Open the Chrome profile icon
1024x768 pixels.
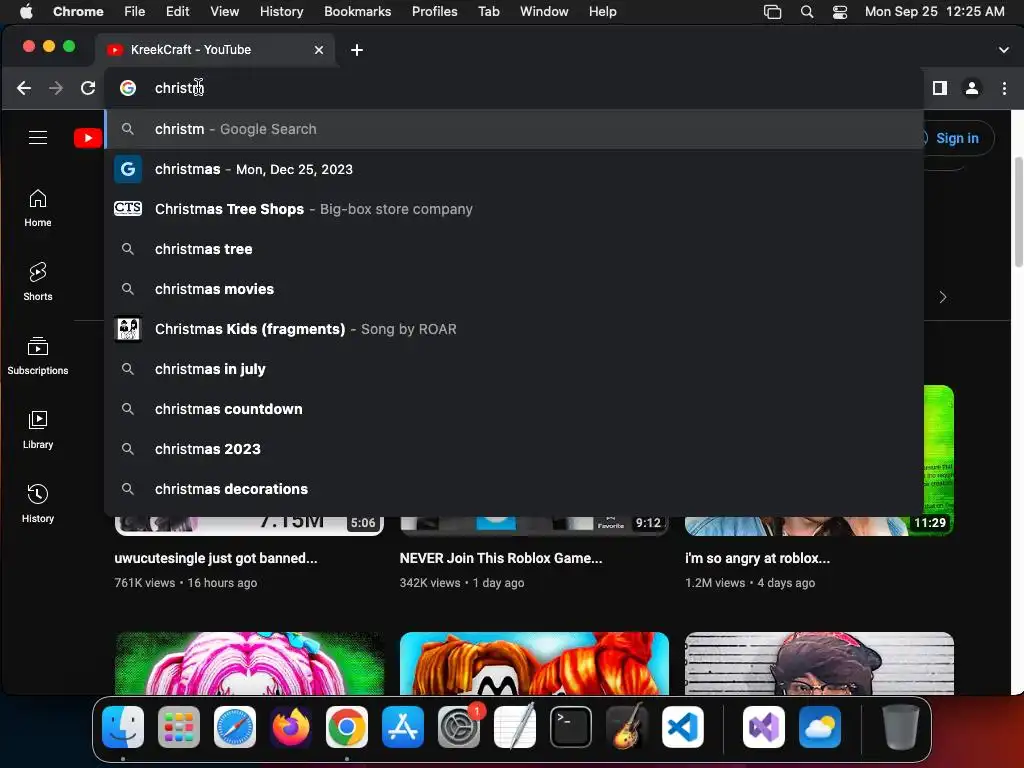click(972, 88)
